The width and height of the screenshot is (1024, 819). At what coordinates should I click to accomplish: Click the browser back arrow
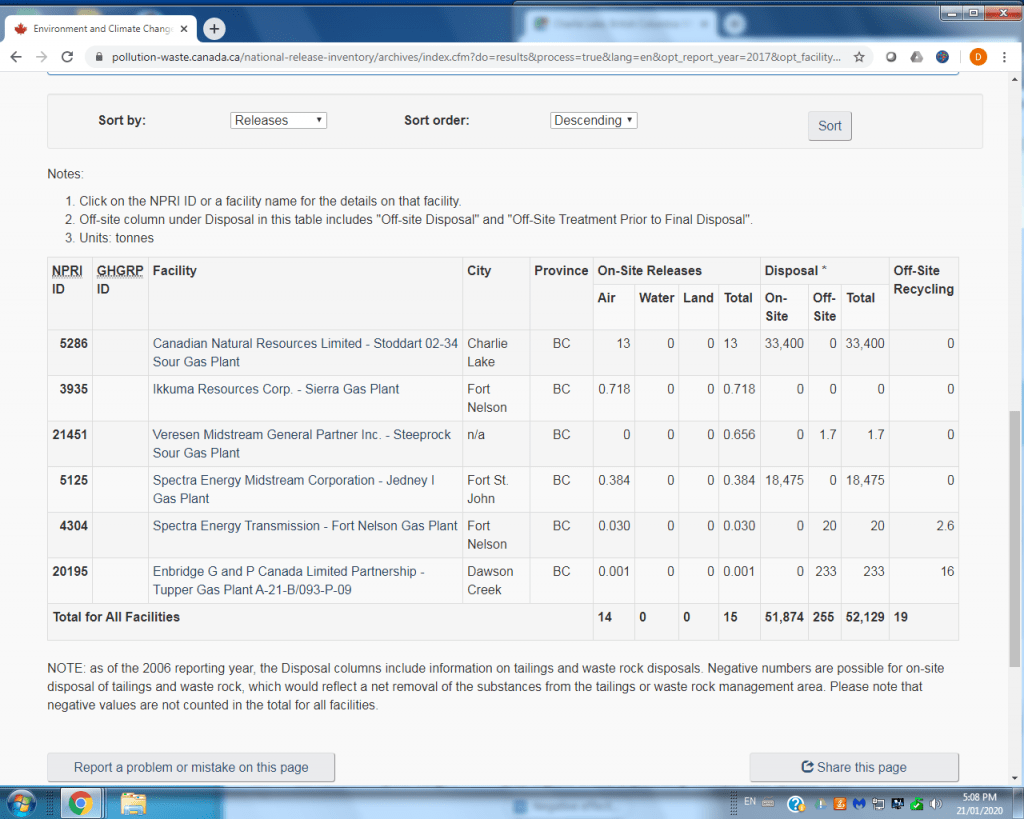(x=17, y=57)
